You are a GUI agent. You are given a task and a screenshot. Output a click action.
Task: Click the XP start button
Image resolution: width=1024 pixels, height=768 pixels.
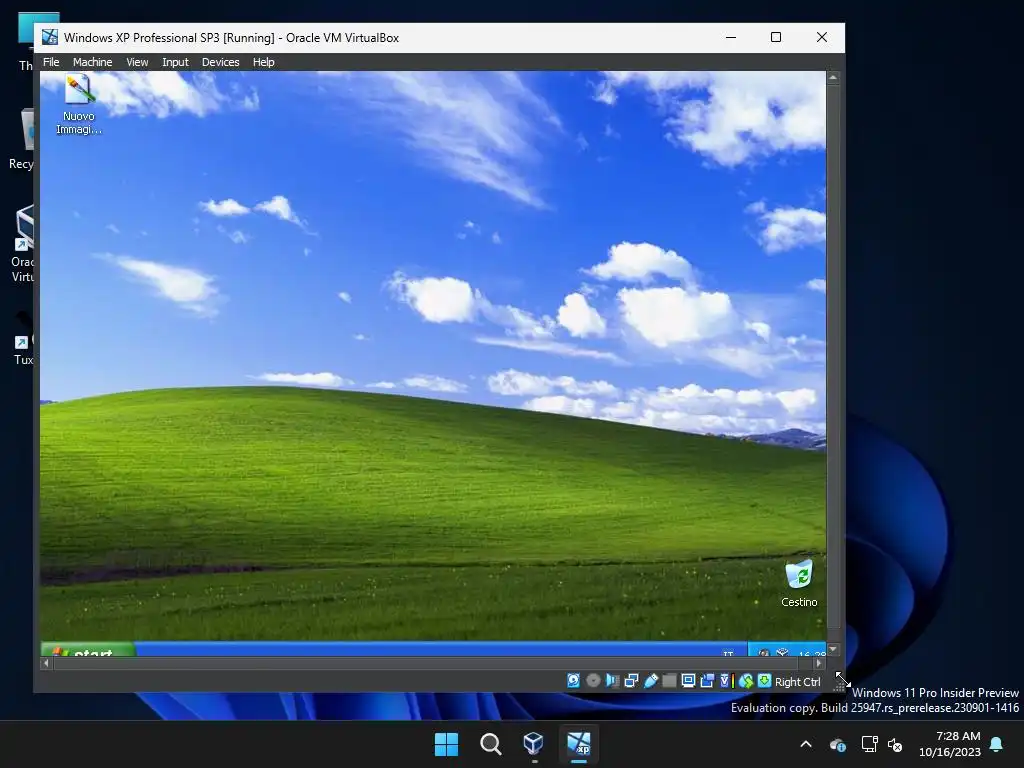click(88, 650)
